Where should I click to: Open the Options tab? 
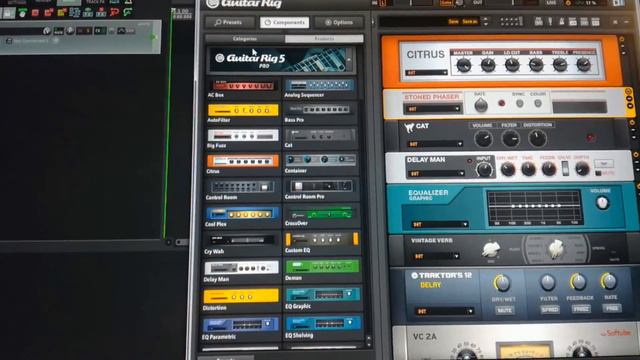tap(339, 22)
